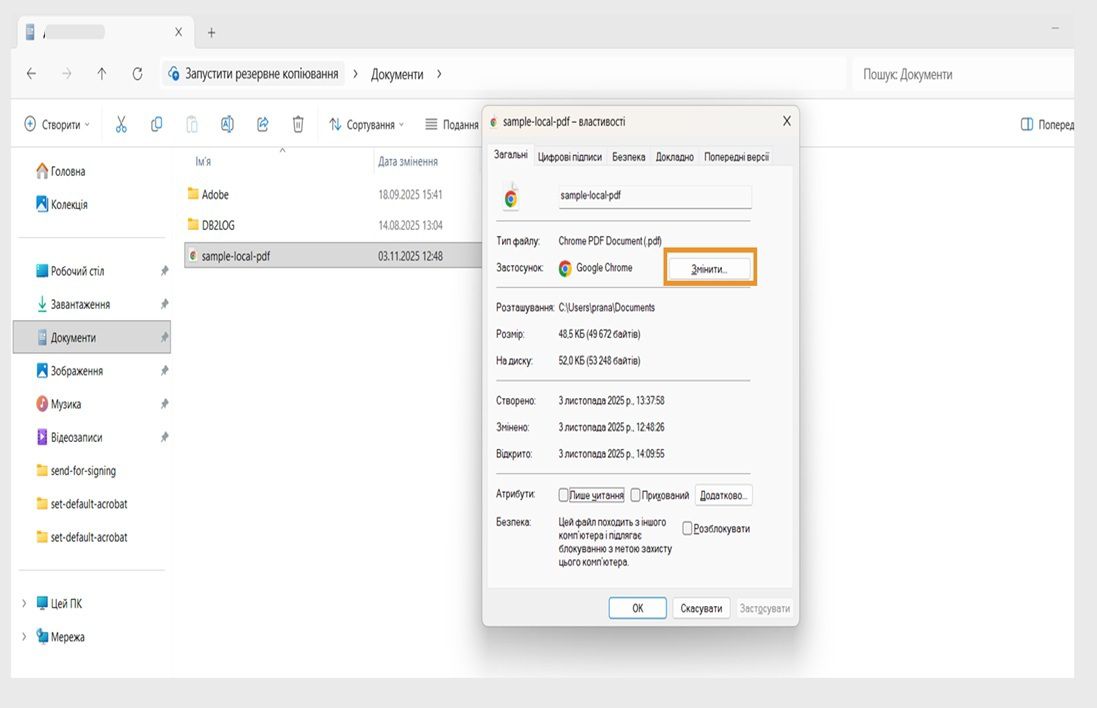Image resolution: width=1097 pixels, height=708 pixels.
Task: Click the DB2LOG folder icon
Action: point(193,225)
